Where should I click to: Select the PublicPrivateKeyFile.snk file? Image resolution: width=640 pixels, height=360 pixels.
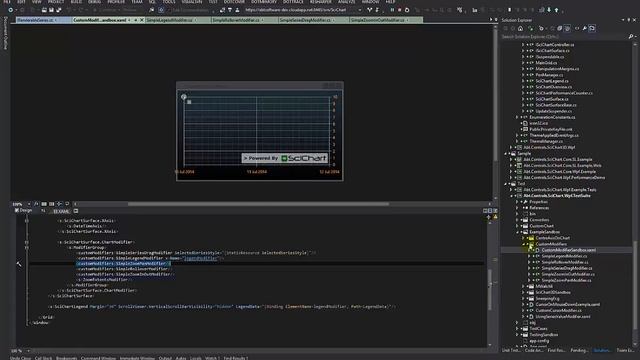point(551,129)
